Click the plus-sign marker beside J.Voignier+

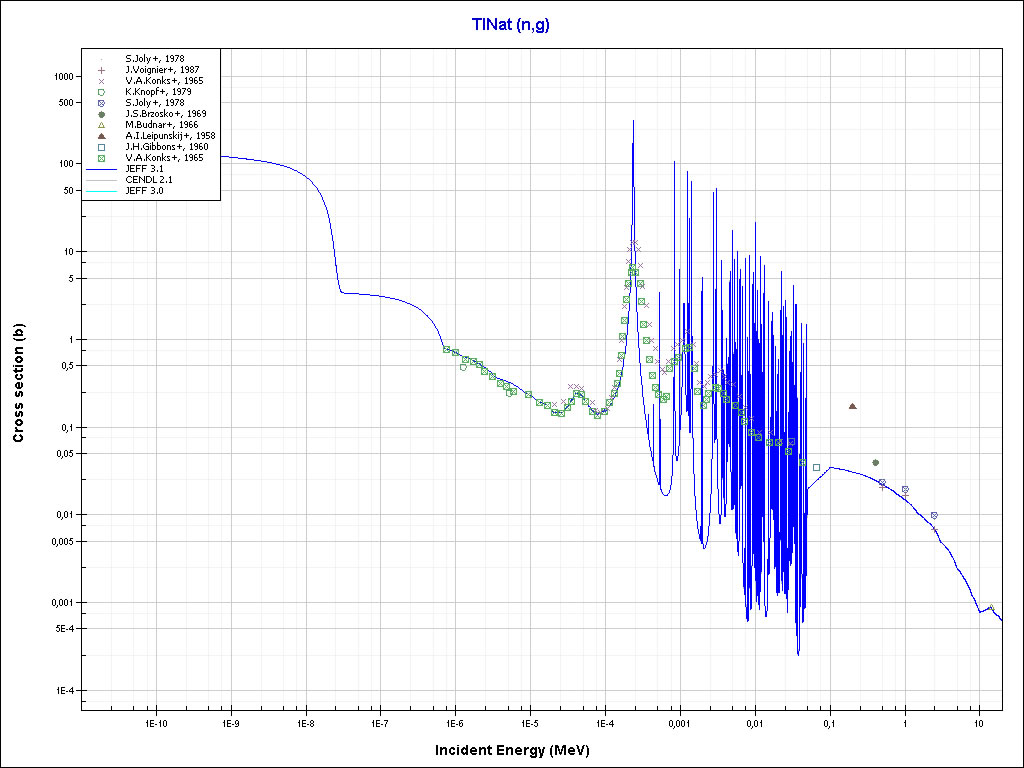101,70
